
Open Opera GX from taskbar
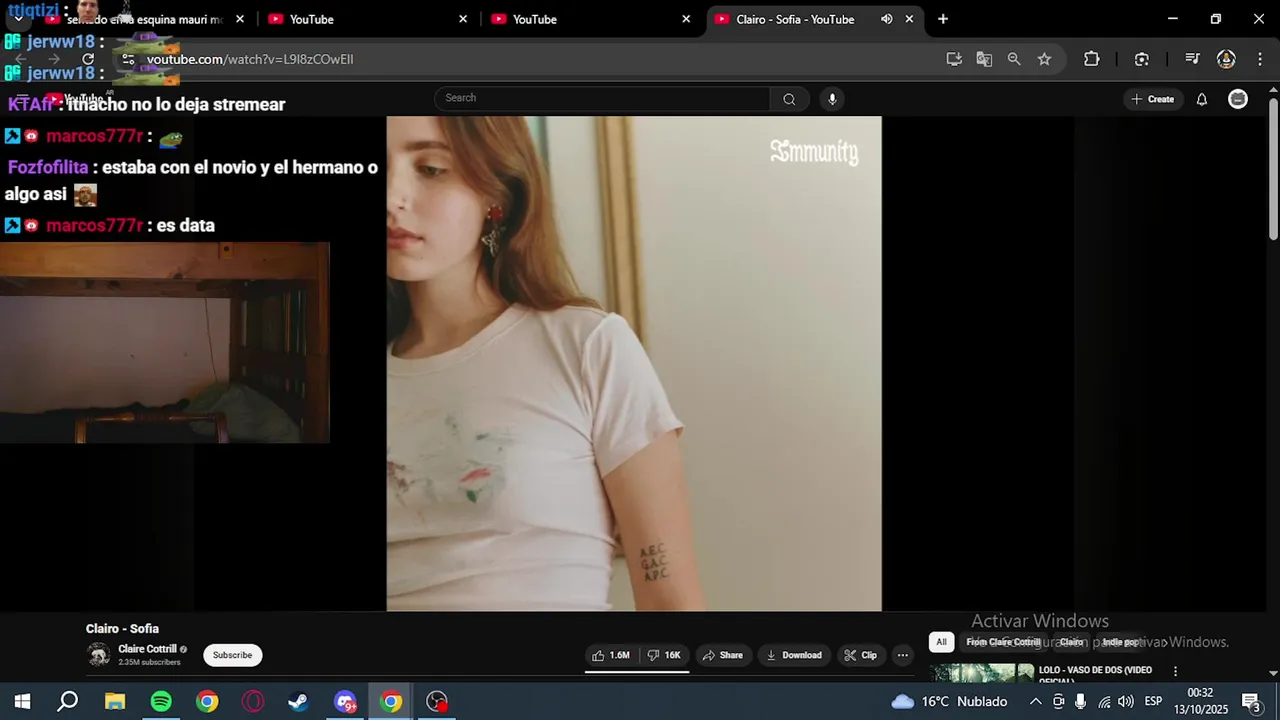click(253, 702)
